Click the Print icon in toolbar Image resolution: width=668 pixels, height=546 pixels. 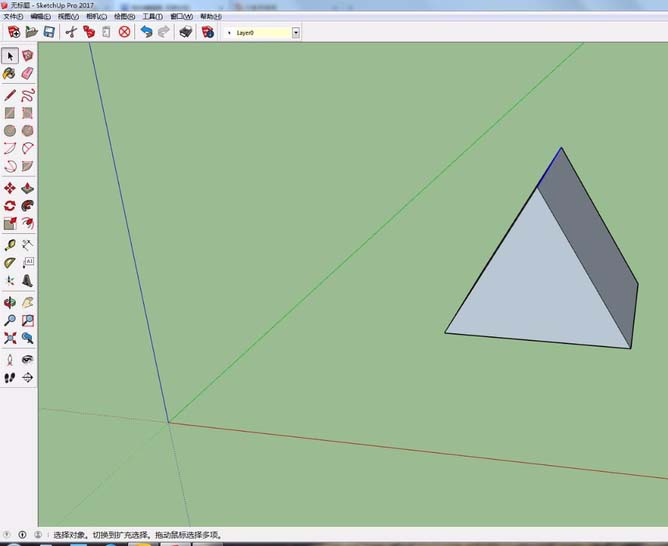pos(185,32)
